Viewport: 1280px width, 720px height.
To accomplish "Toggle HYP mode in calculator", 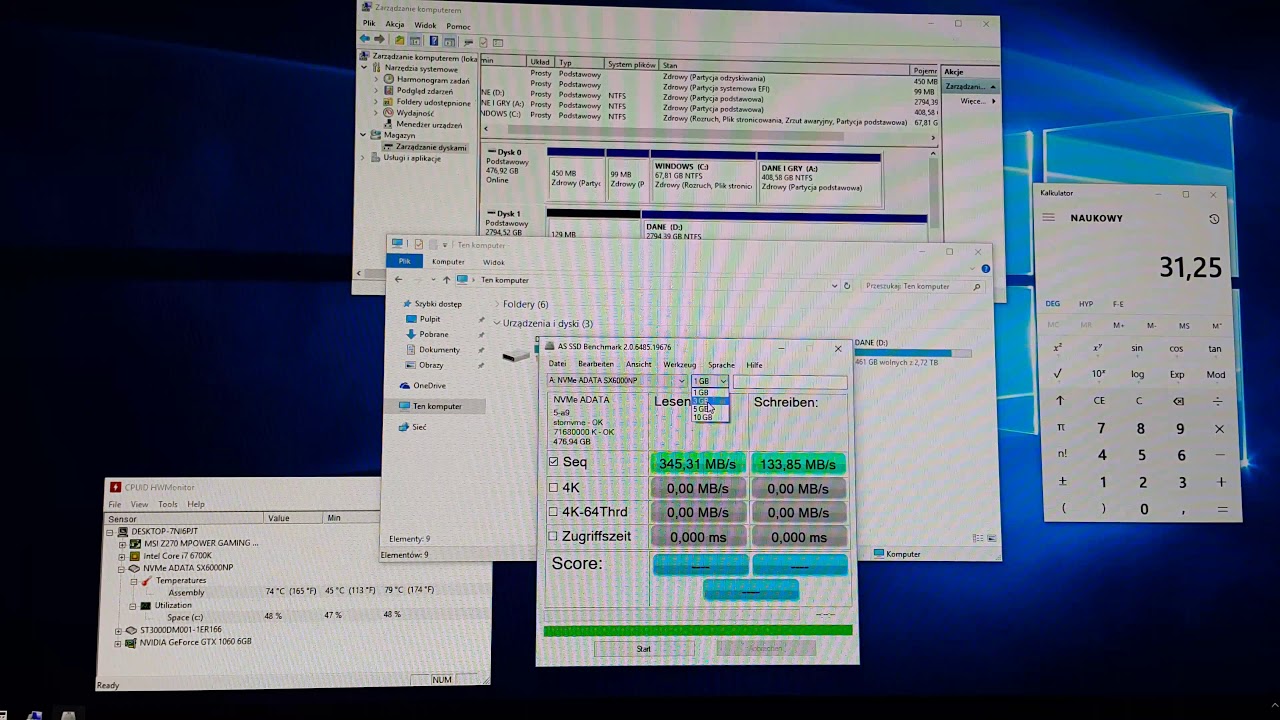I will [1086, 304].
